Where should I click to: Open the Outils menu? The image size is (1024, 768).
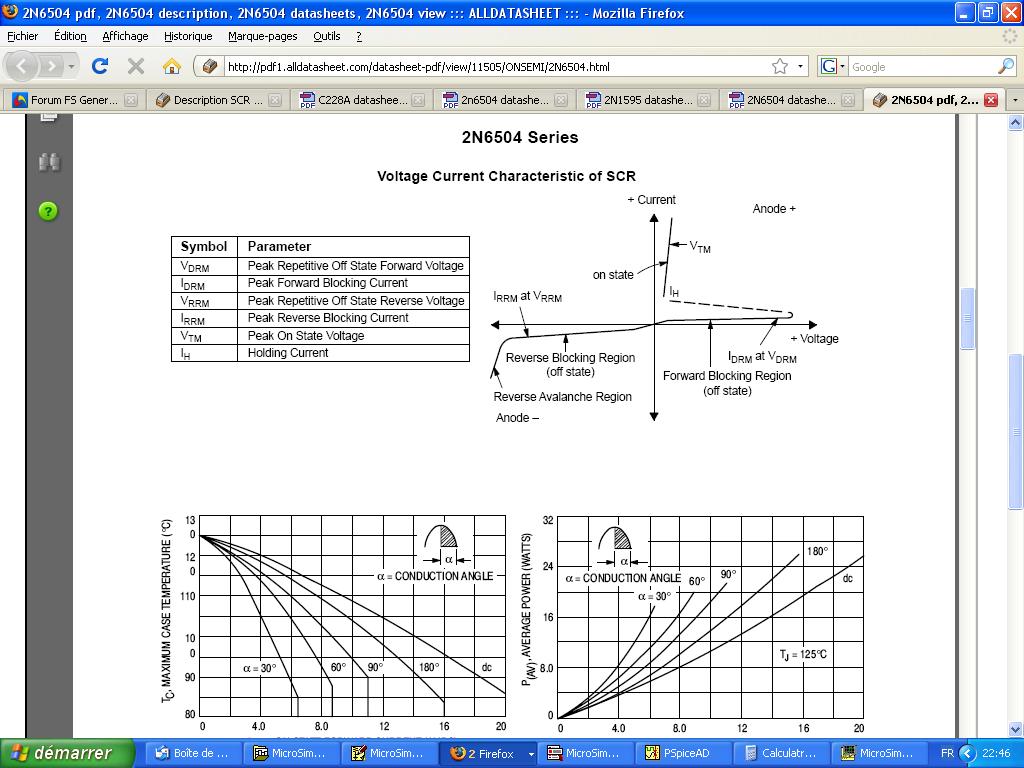pyautogui.click(x=327, y=37)
